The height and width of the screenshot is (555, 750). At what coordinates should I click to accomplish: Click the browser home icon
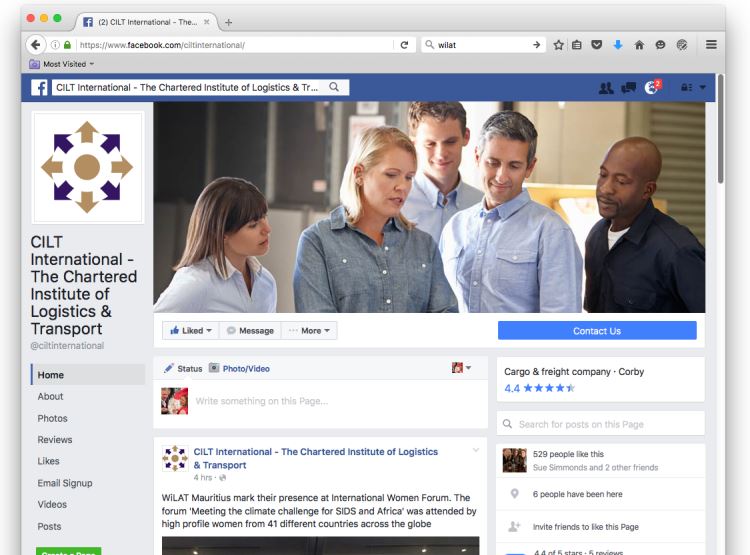tap(639, 45)
